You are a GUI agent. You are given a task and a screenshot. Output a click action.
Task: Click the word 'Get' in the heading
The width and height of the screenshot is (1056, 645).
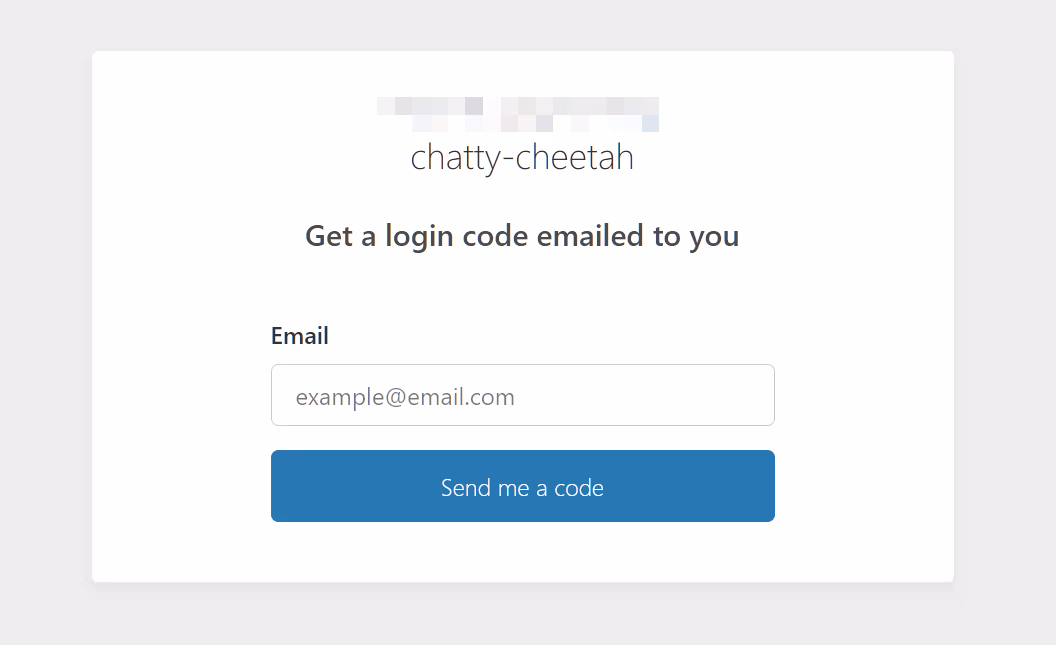pos(328,236)
